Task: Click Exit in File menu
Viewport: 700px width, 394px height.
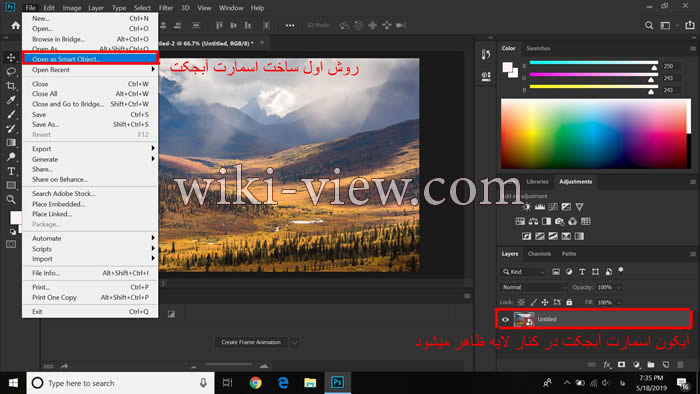Action: click(x=90, y=311)
